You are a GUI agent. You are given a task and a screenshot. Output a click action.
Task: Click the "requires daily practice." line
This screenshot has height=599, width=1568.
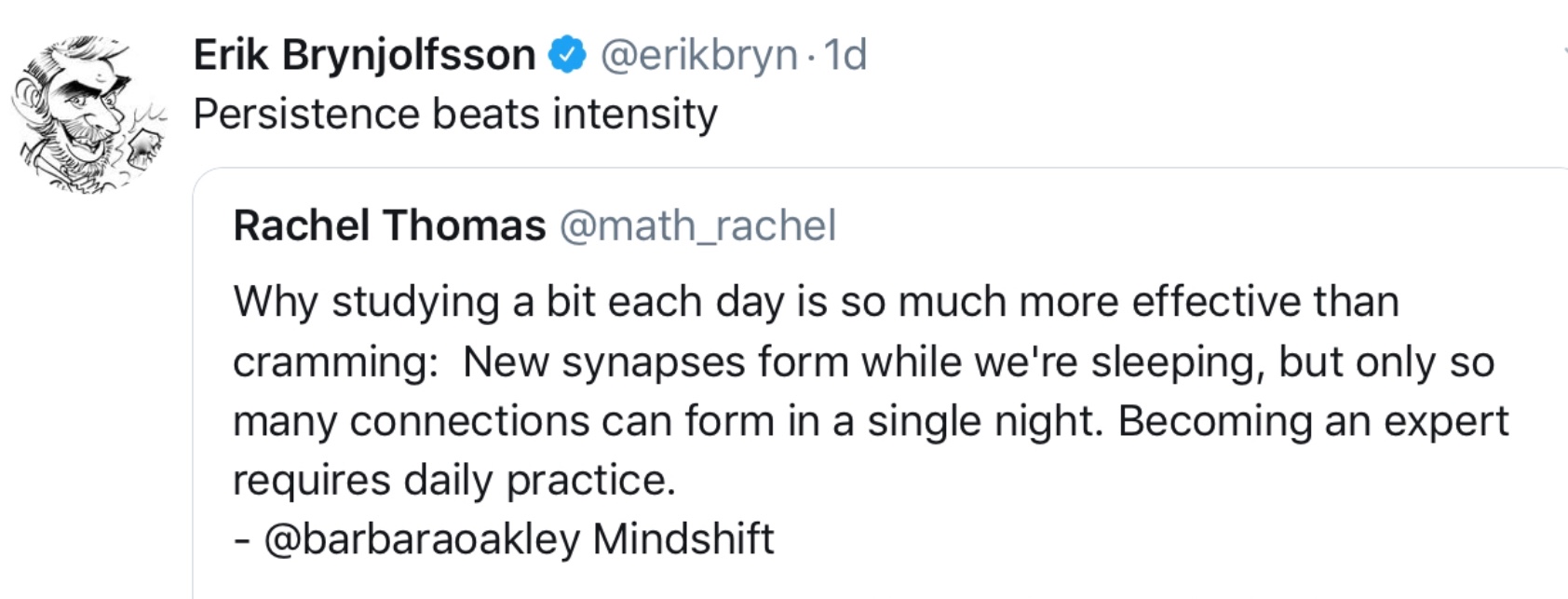click(x=453, y=480)
